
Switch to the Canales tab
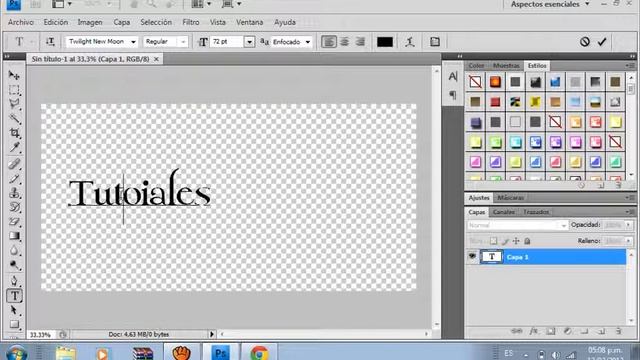pos(504,212)
